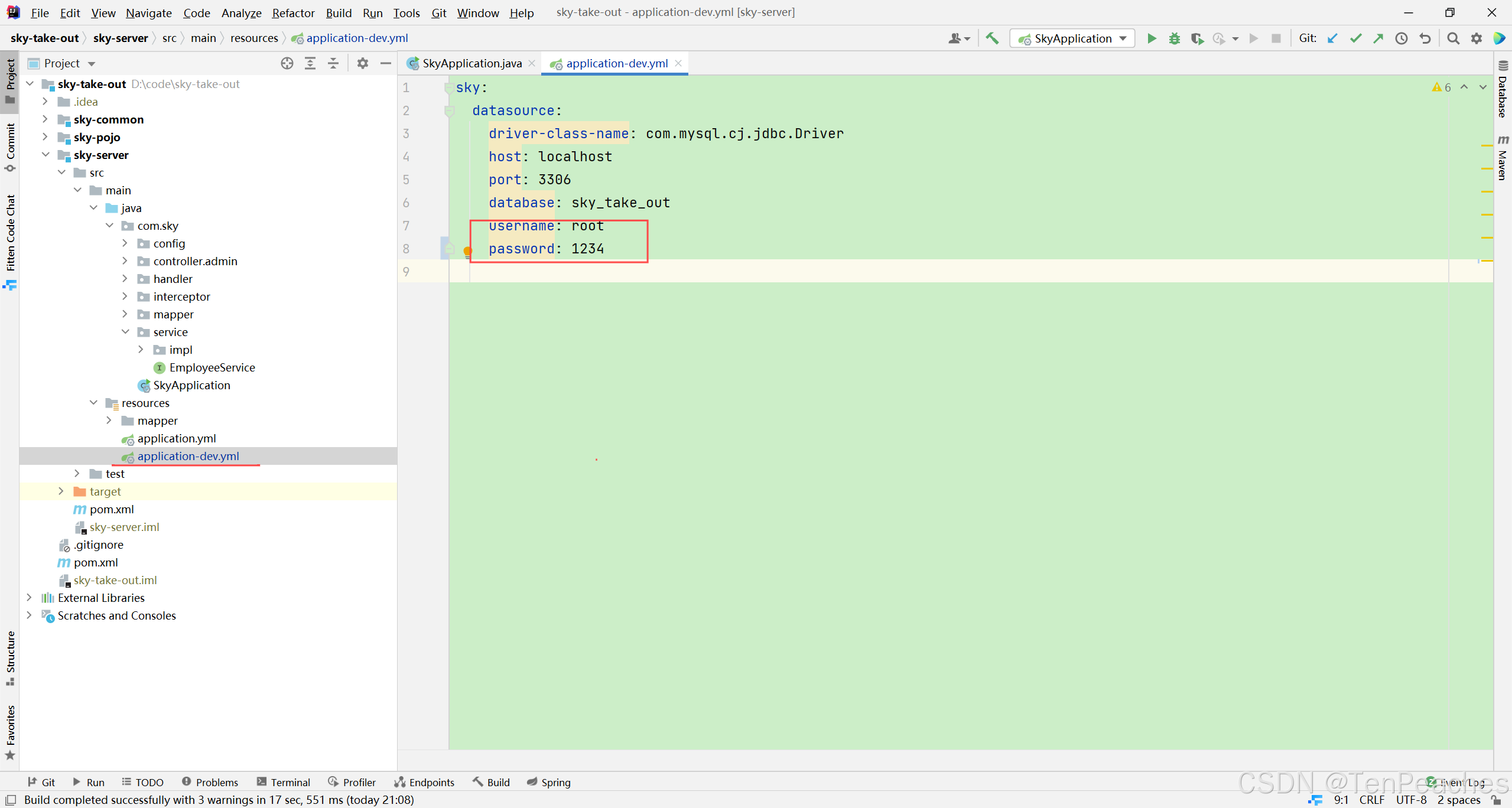Expand the sky-common module folder

(45, 119)
